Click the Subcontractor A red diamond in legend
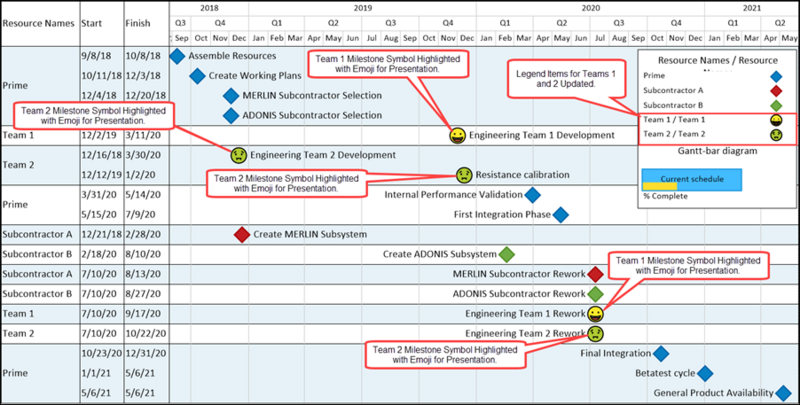Screen dimensions: 800x405 [776, 91]
